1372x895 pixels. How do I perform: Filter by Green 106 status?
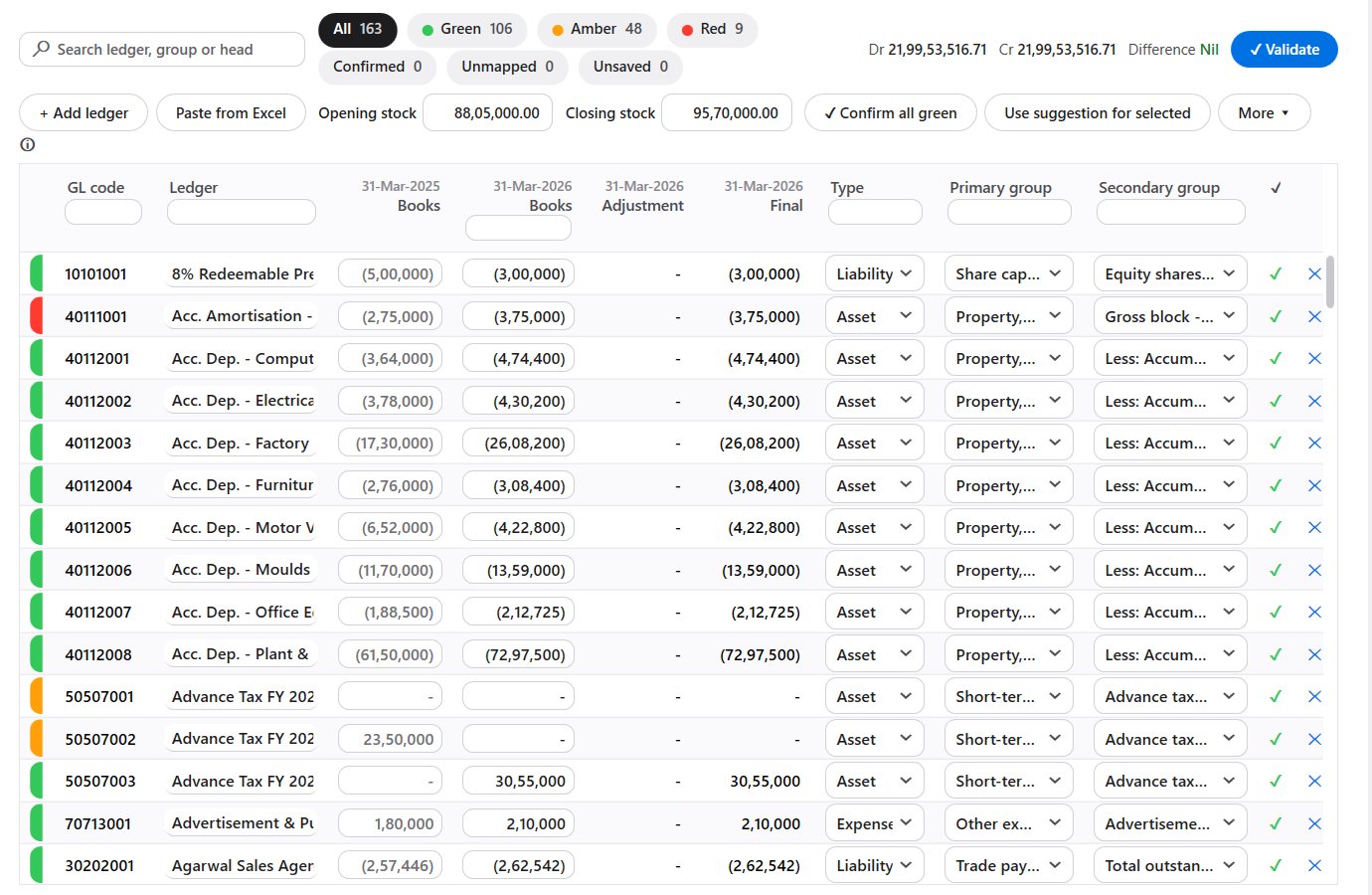tap(467, 29)
